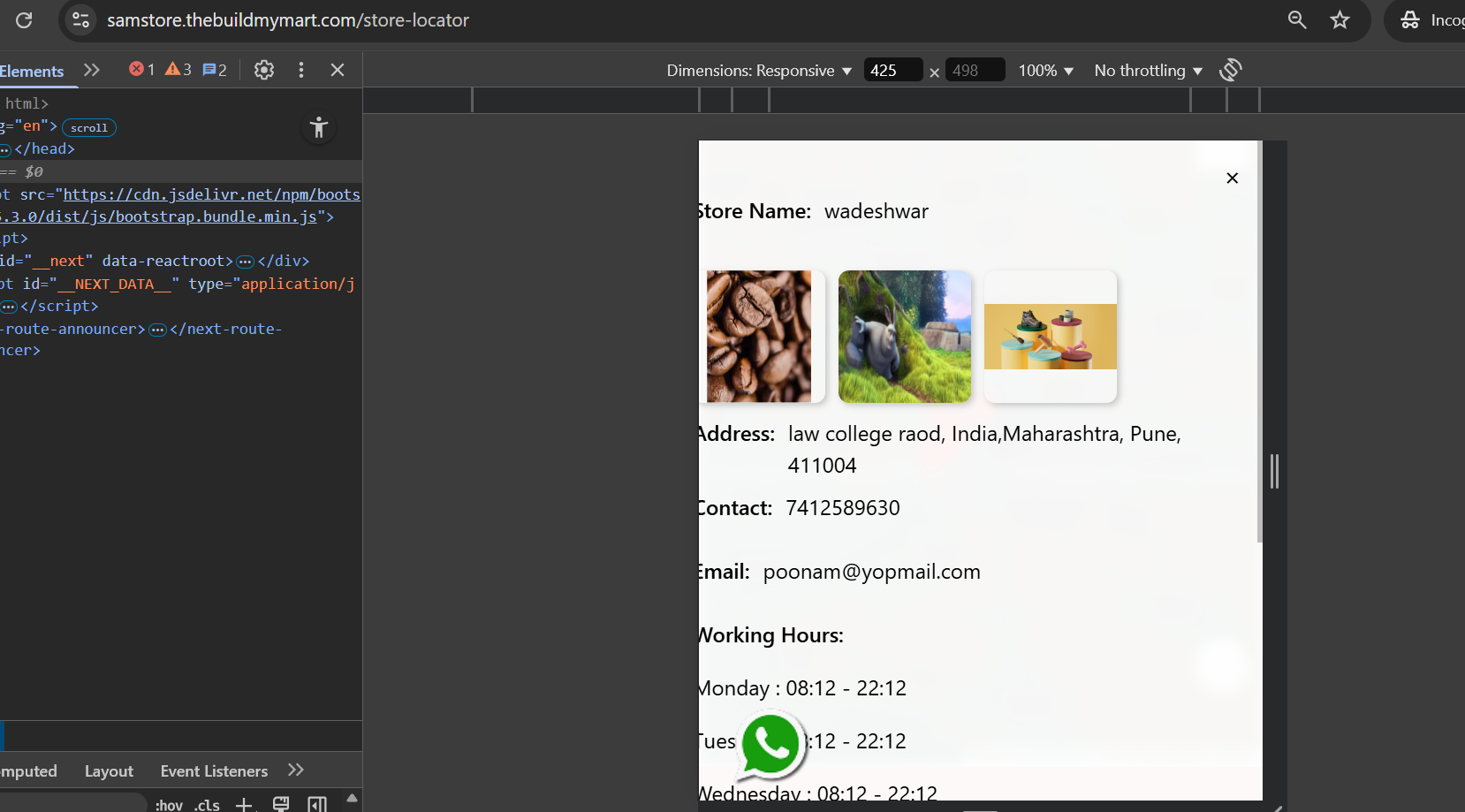Click the Working Hours heading

771,635
